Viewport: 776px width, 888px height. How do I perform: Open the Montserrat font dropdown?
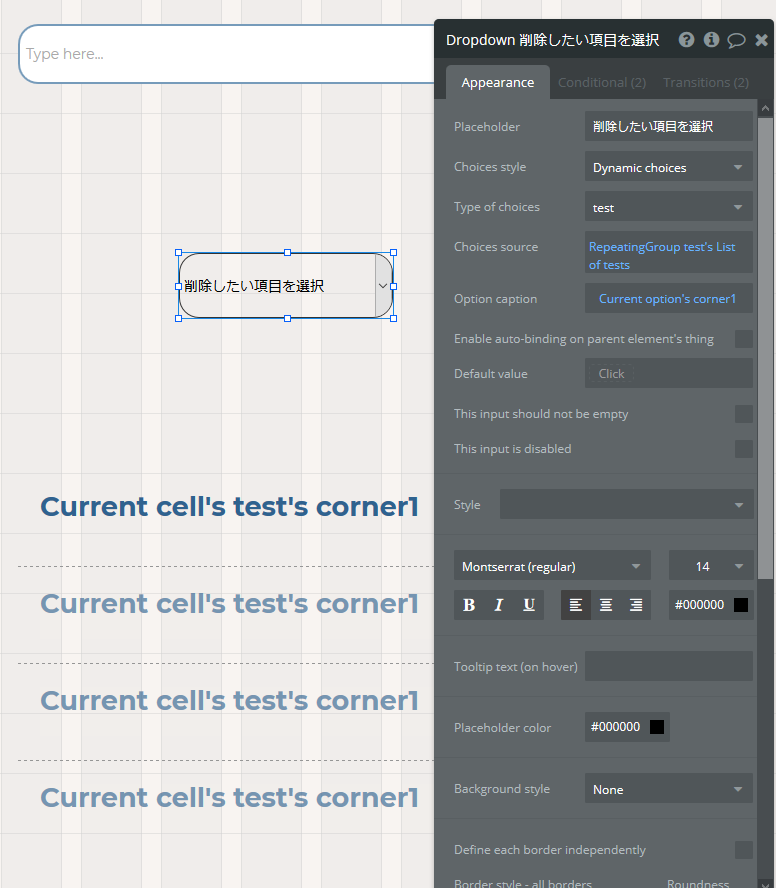[552, 566]
